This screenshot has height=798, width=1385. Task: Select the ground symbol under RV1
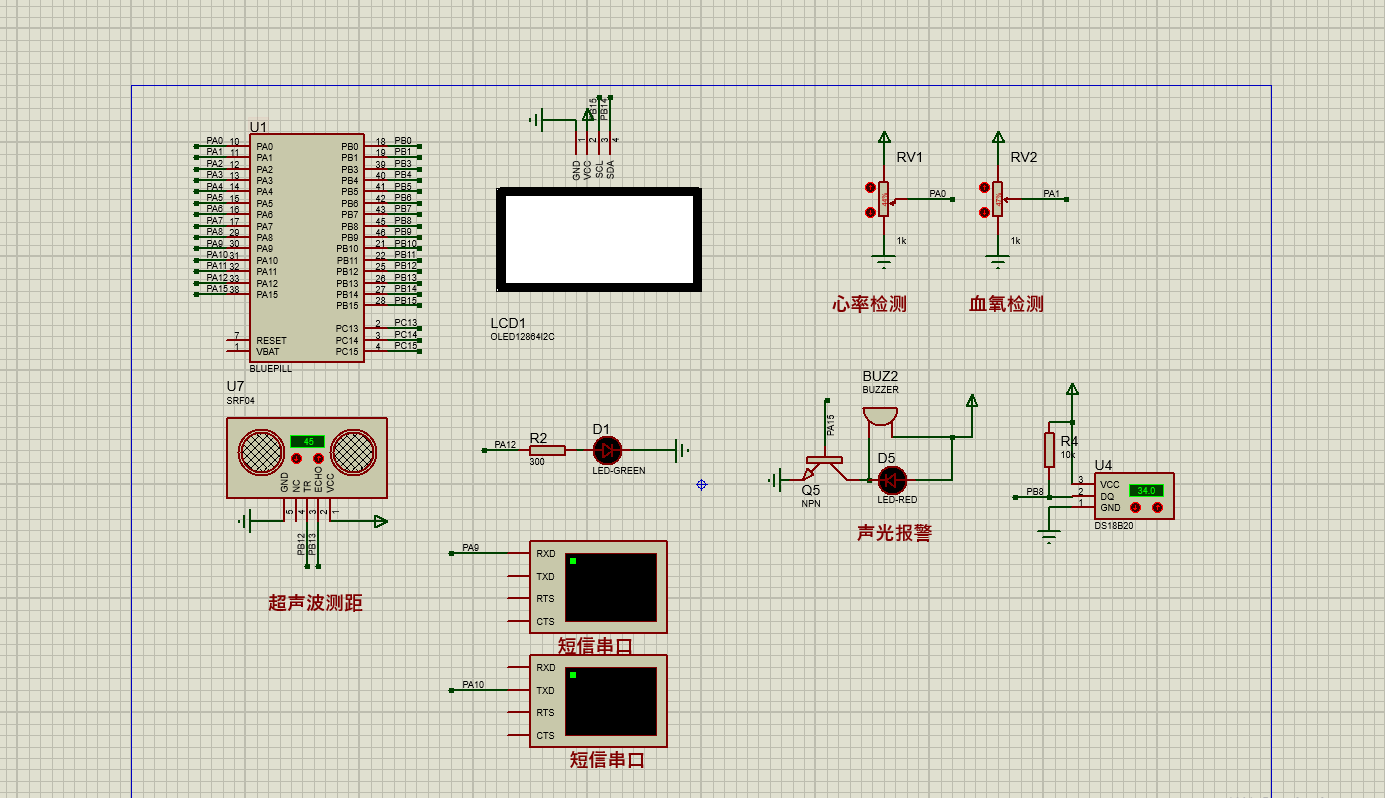tap(883, 262)
